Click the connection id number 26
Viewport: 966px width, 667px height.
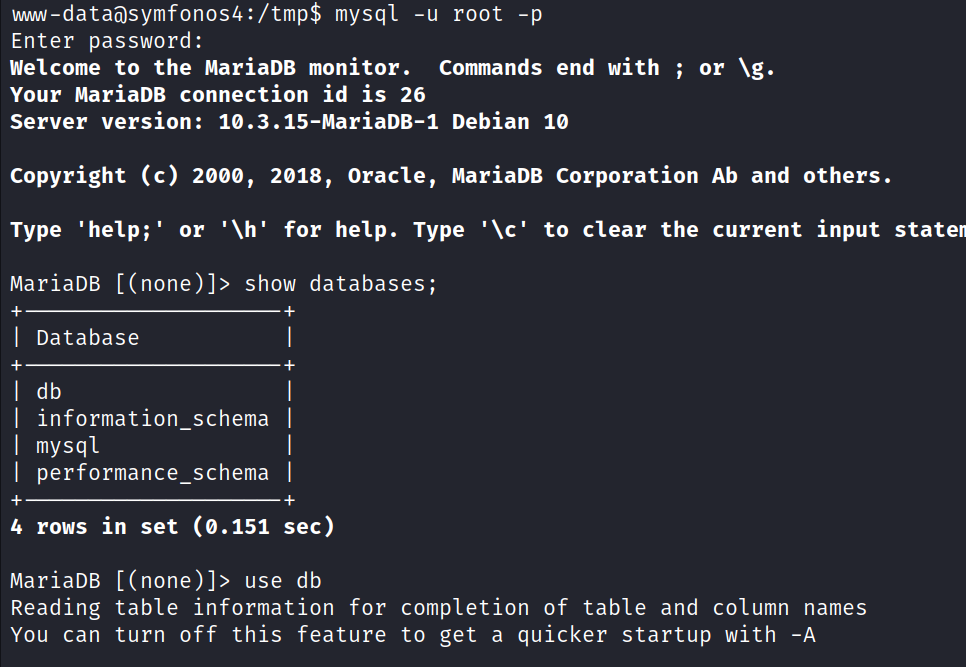pos(412,95)
